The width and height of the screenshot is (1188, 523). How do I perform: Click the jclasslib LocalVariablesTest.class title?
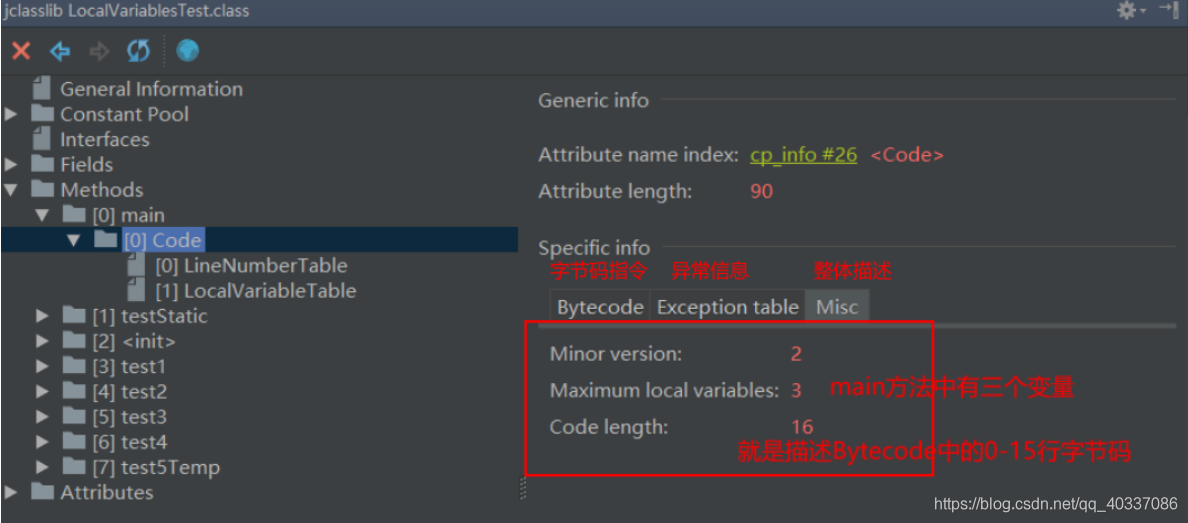tap(126, 11)
